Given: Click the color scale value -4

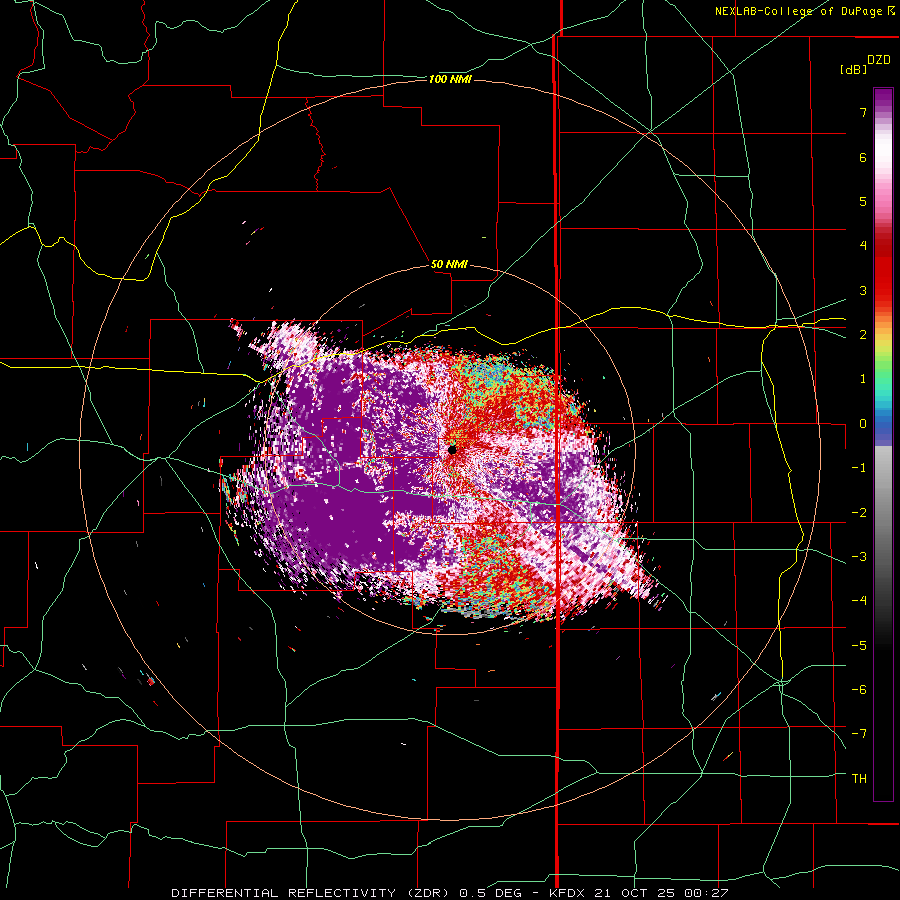Looking at the screenshot, I should coord(859,601).
